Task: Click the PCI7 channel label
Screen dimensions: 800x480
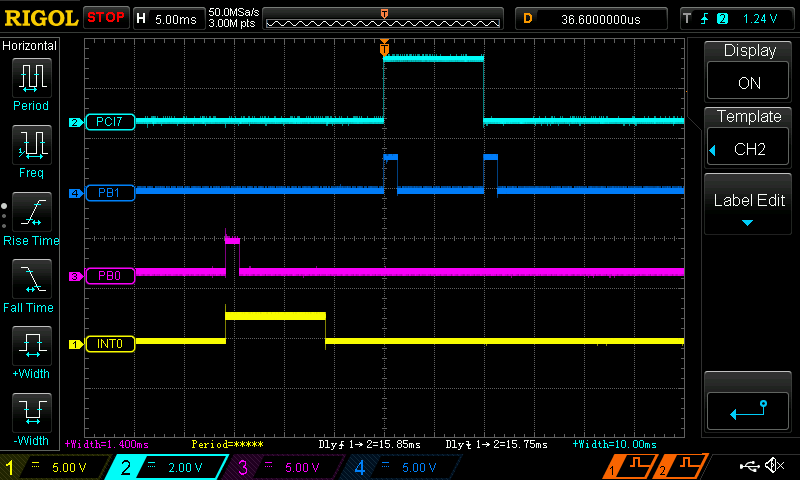Action: coord(110,122)
